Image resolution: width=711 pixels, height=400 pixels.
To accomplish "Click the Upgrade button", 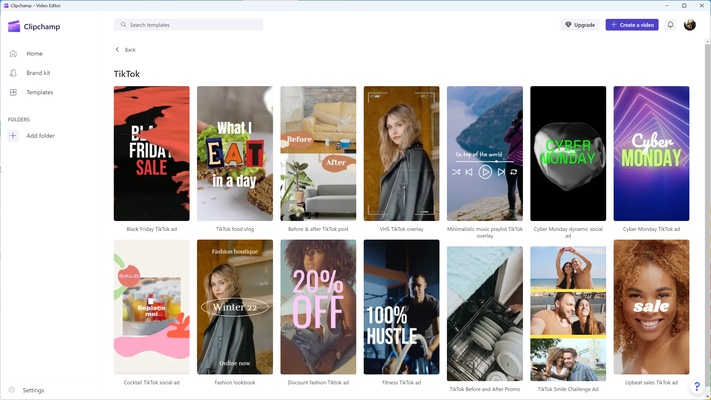I will tap(580, 25).
